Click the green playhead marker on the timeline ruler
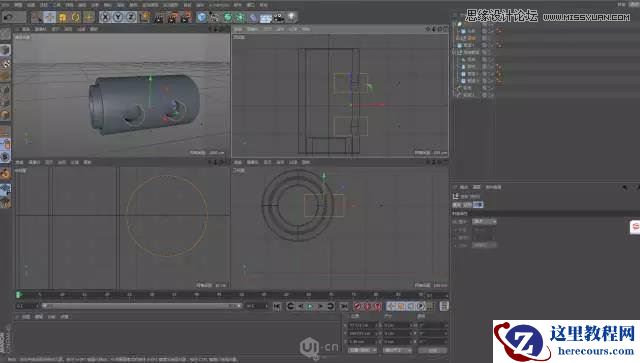Viewport: 640px width, 363px height. [x=18, y=294]
